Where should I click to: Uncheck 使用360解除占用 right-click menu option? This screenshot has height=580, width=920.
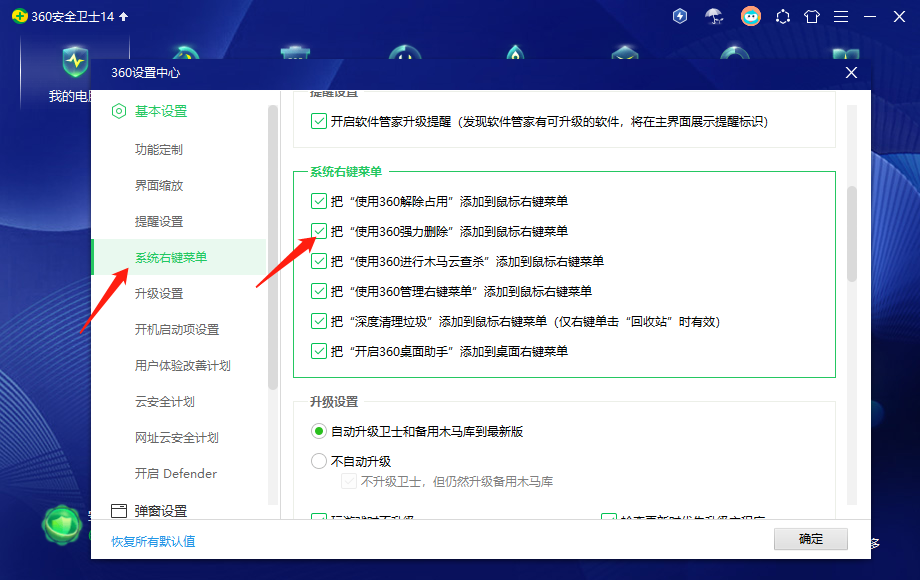click(319, 201)
